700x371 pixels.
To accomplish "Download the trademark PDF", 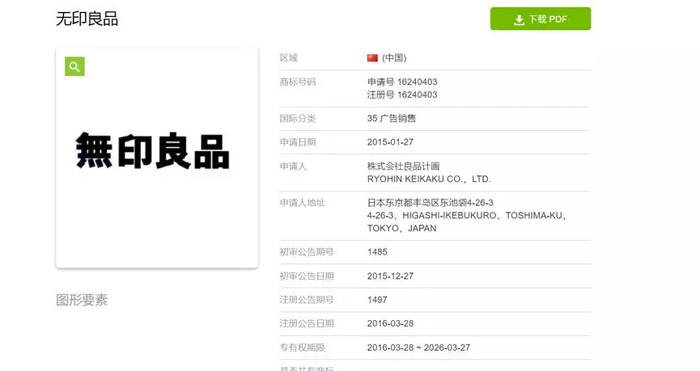I will pos(540,19).
